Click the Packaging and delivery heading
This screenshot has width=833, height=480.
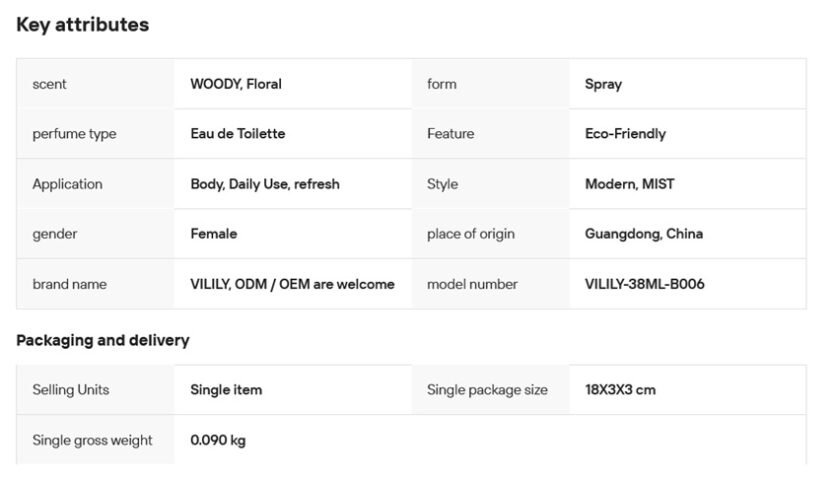(x=102, y=340)
